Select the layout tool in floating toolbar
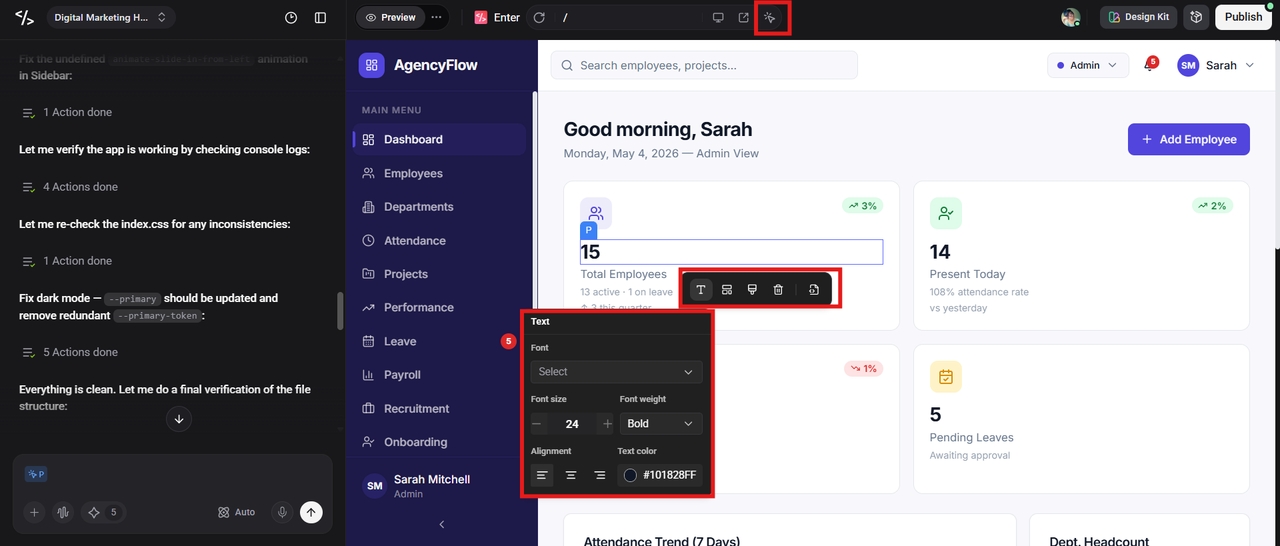 (x=727, y=290)
